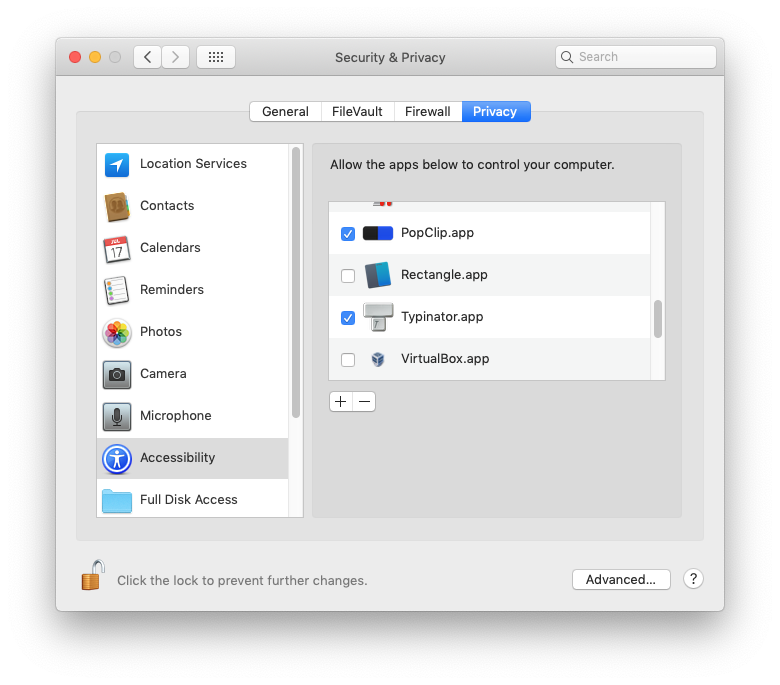Switch to the Firewall tab
The image size is (780, 685).
click(428, 111)
